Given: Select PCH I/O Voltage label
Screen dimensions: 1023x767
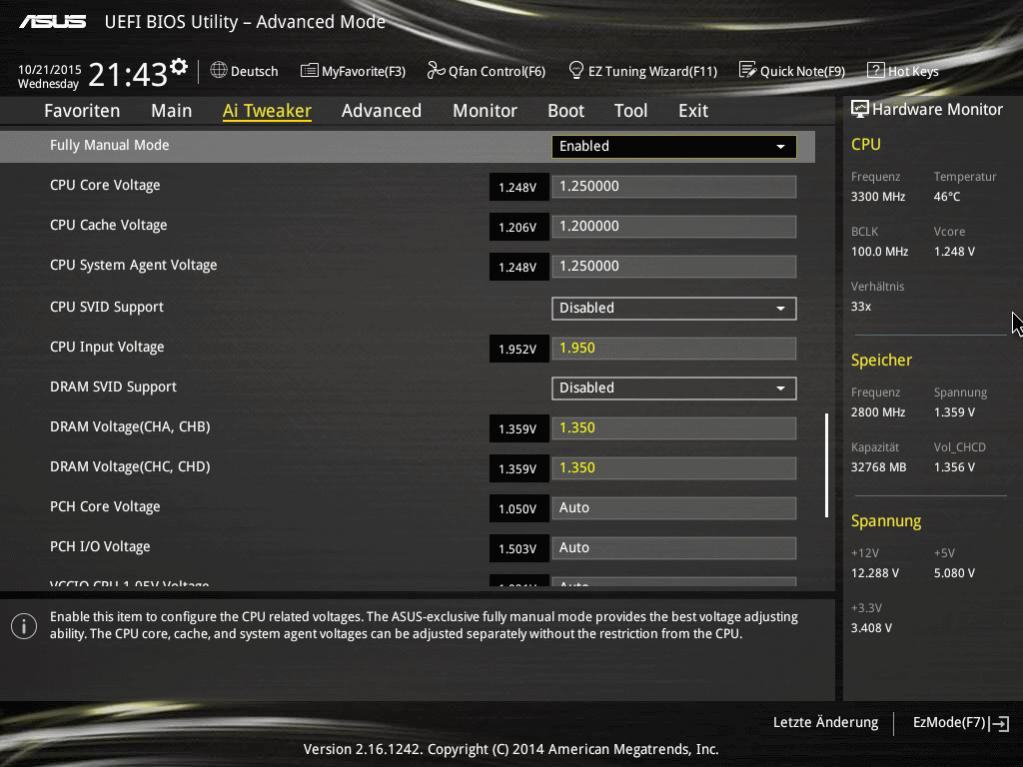Looking at the screenshot, I should click(x=100, y=547).
